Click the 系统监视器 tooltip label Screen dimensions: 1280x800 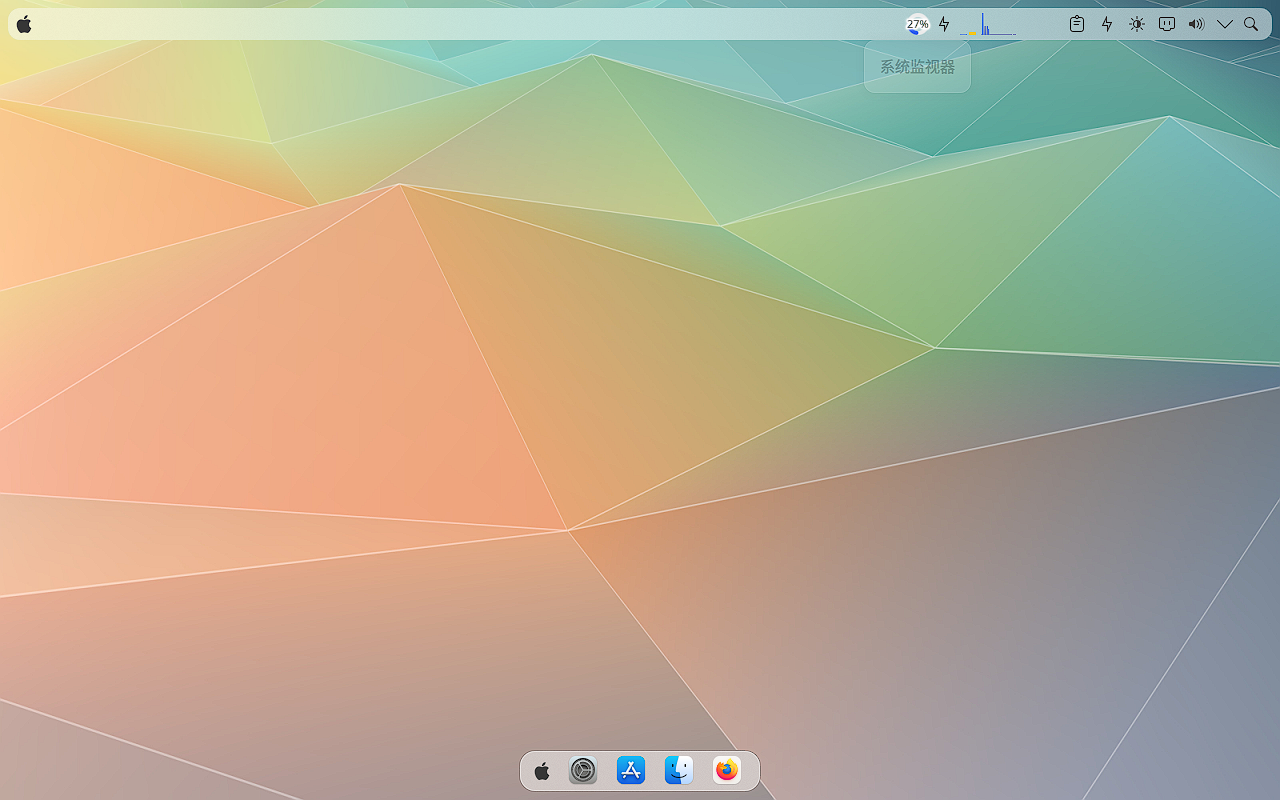pos(917,67)
